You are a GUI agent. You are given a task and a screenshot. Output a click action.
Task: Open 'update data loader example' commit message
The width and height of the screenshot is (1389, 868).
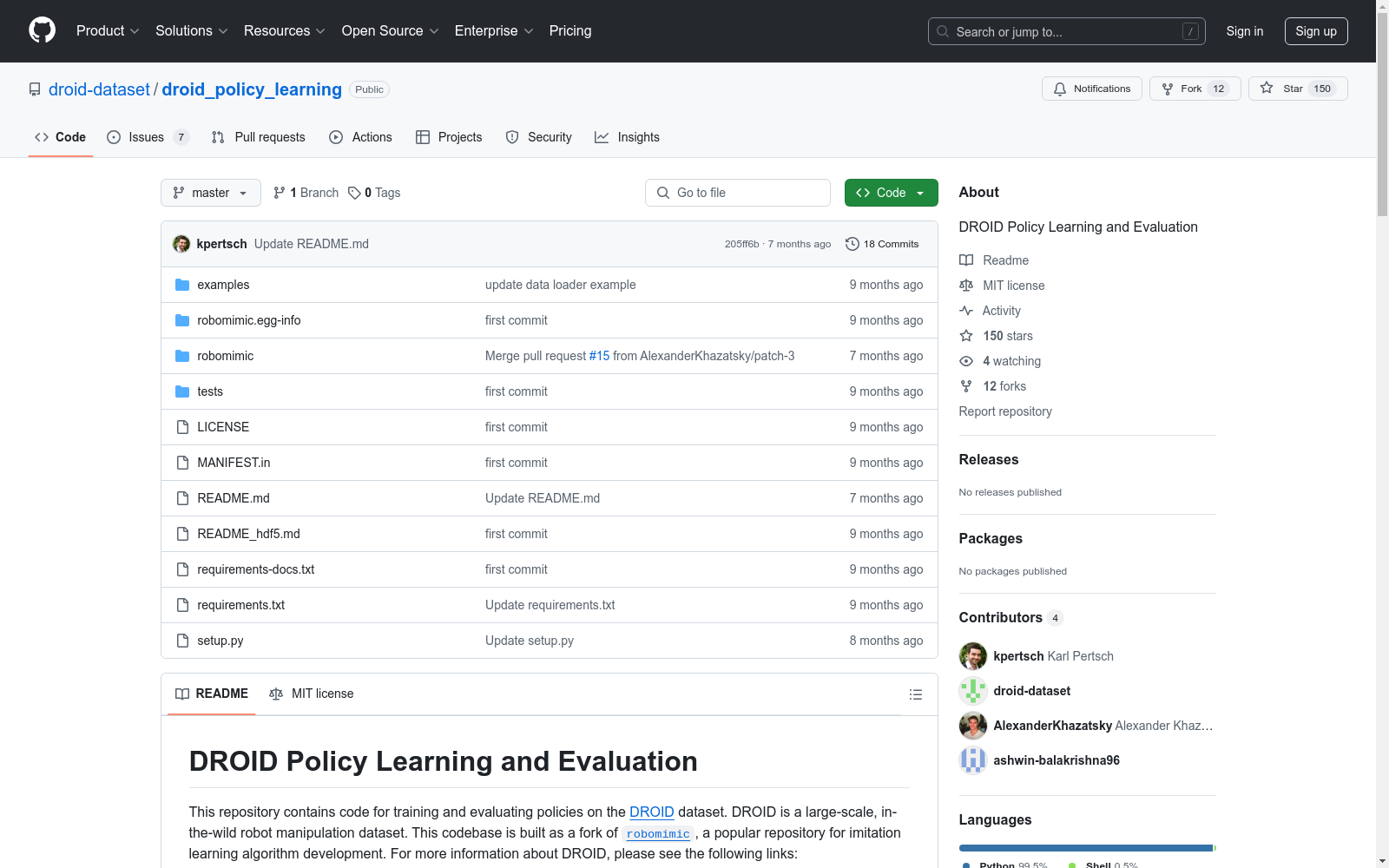click(x=560, y=285)
